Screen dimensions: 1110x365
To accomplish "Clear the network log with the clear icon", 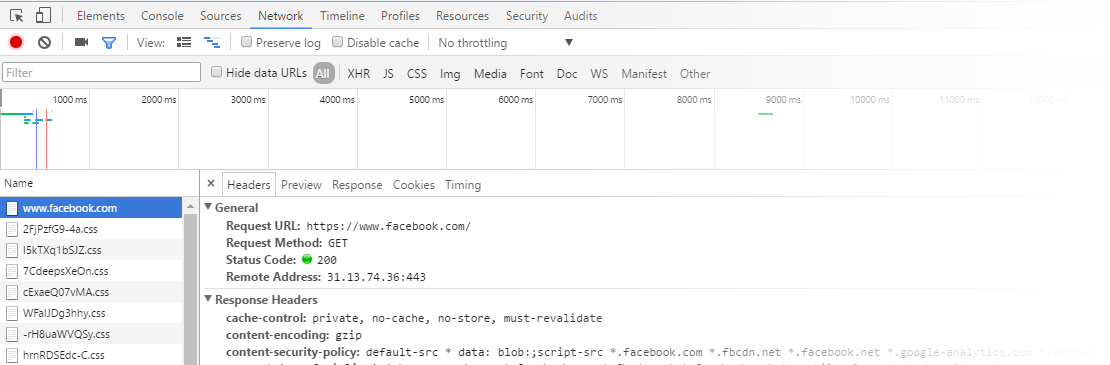I will point(45,42).
